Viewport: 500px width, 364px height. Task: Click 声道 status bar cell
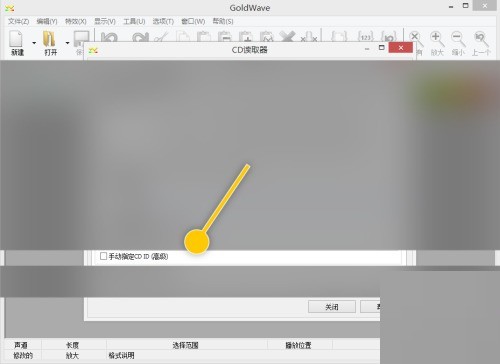pyautogui.click(x=21, y=345)
